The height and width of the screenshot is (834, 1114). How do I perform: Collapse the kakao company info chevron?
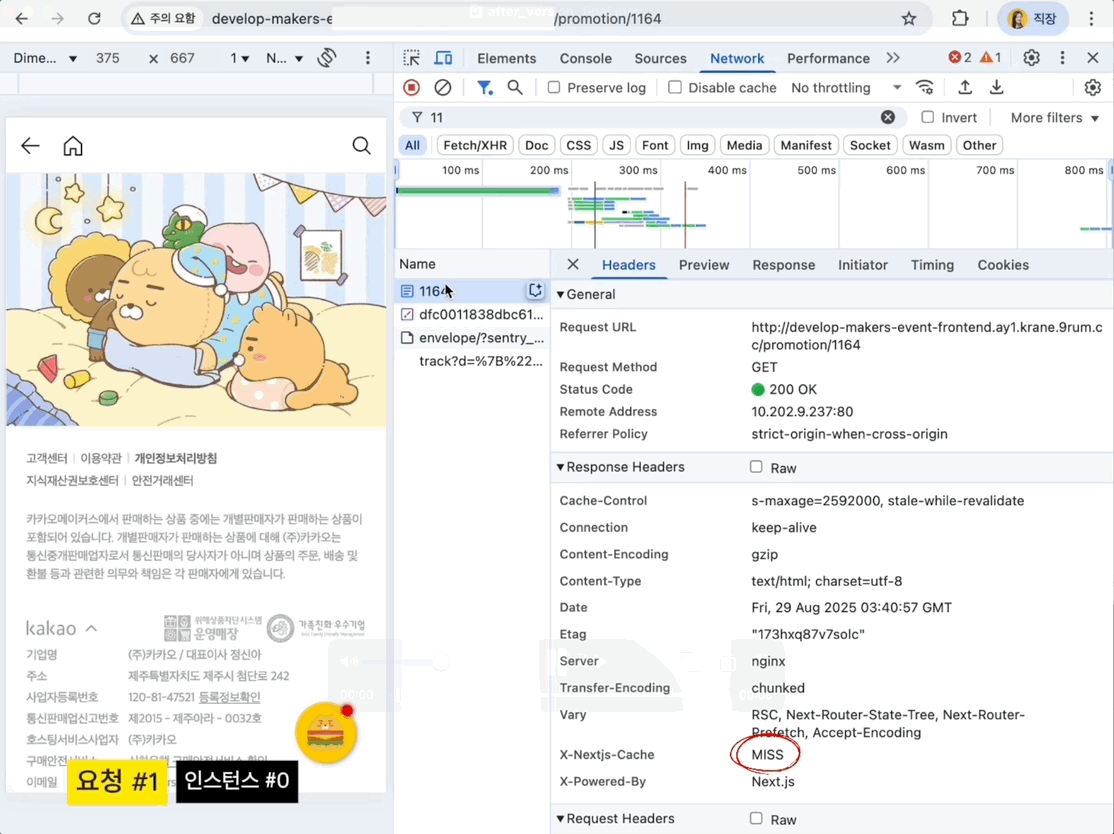[92, 629]
